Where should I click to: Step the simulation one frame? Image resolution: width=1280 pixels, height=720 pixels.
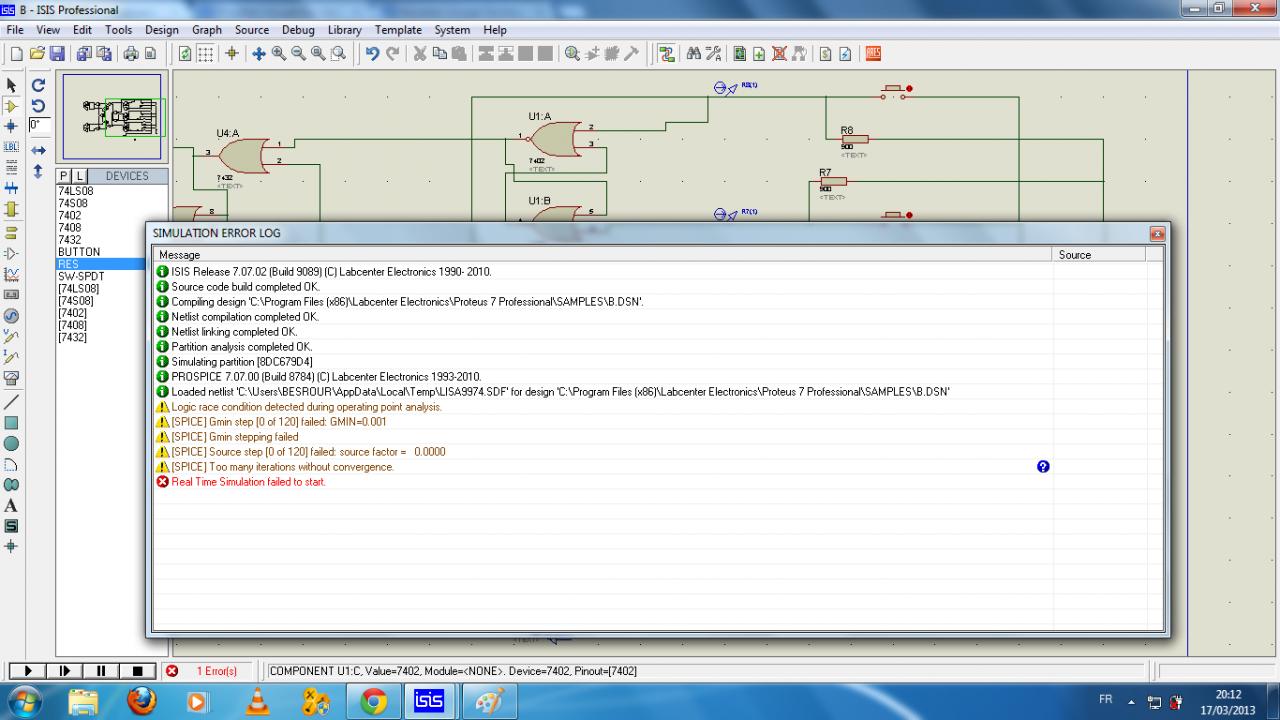point(65,671)
